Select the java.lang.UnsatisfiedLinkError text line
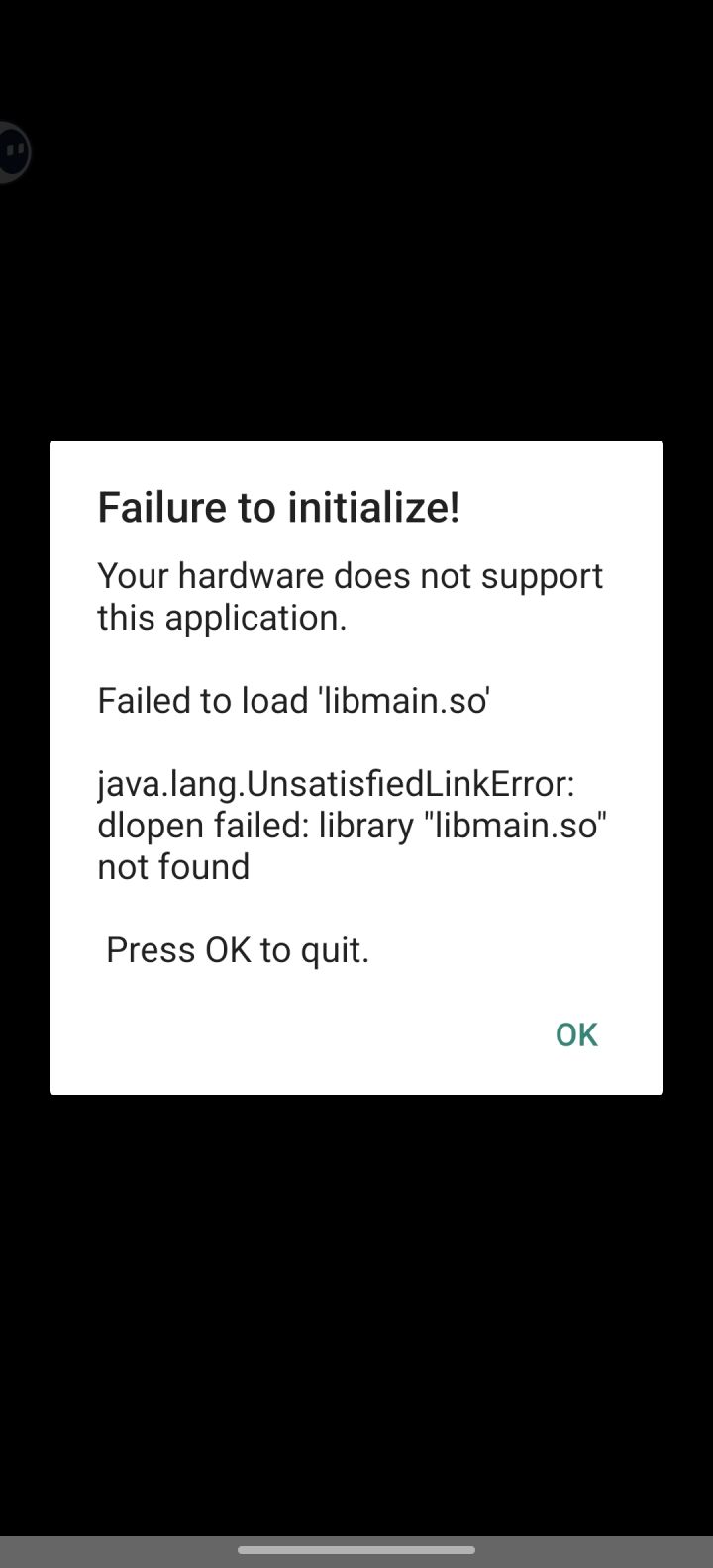Viewport: 713px width, 1568px height. (336, 783)
